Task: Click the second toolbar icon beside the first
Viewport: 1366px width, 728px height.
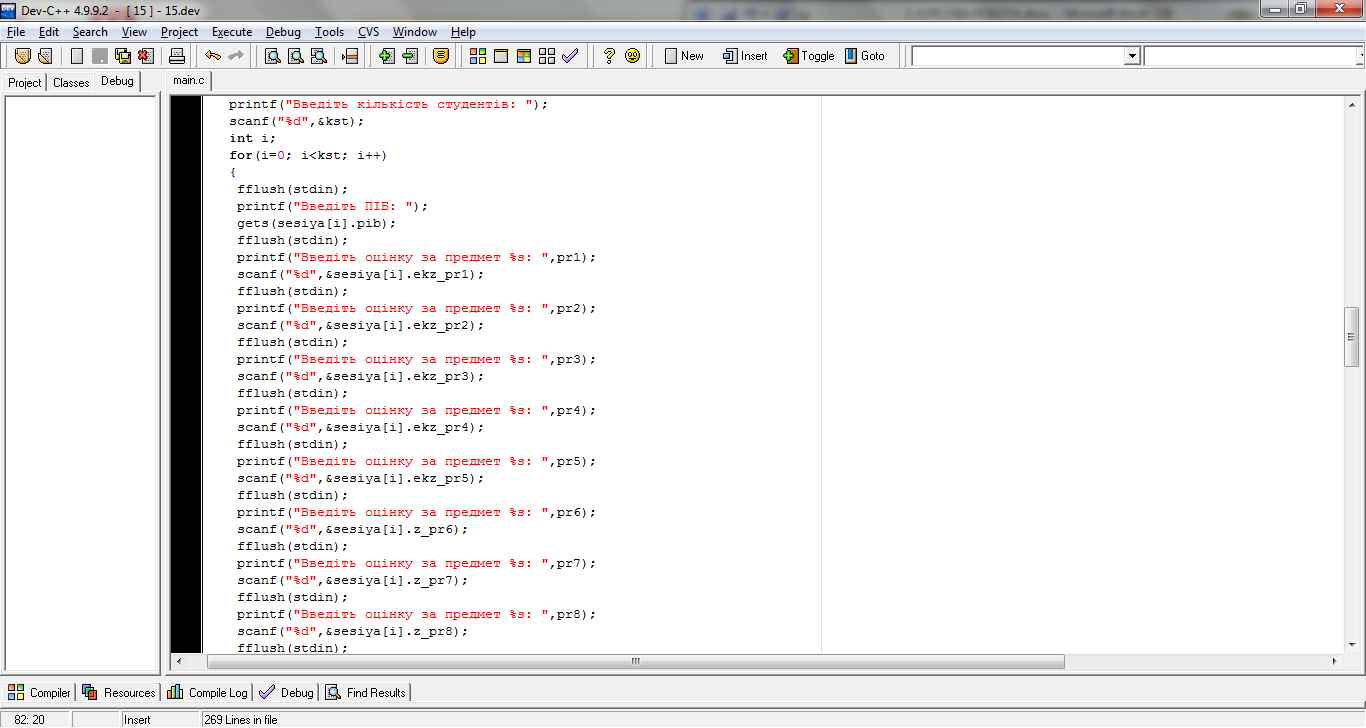Action: pyautogui.click(x=44, y=56)
